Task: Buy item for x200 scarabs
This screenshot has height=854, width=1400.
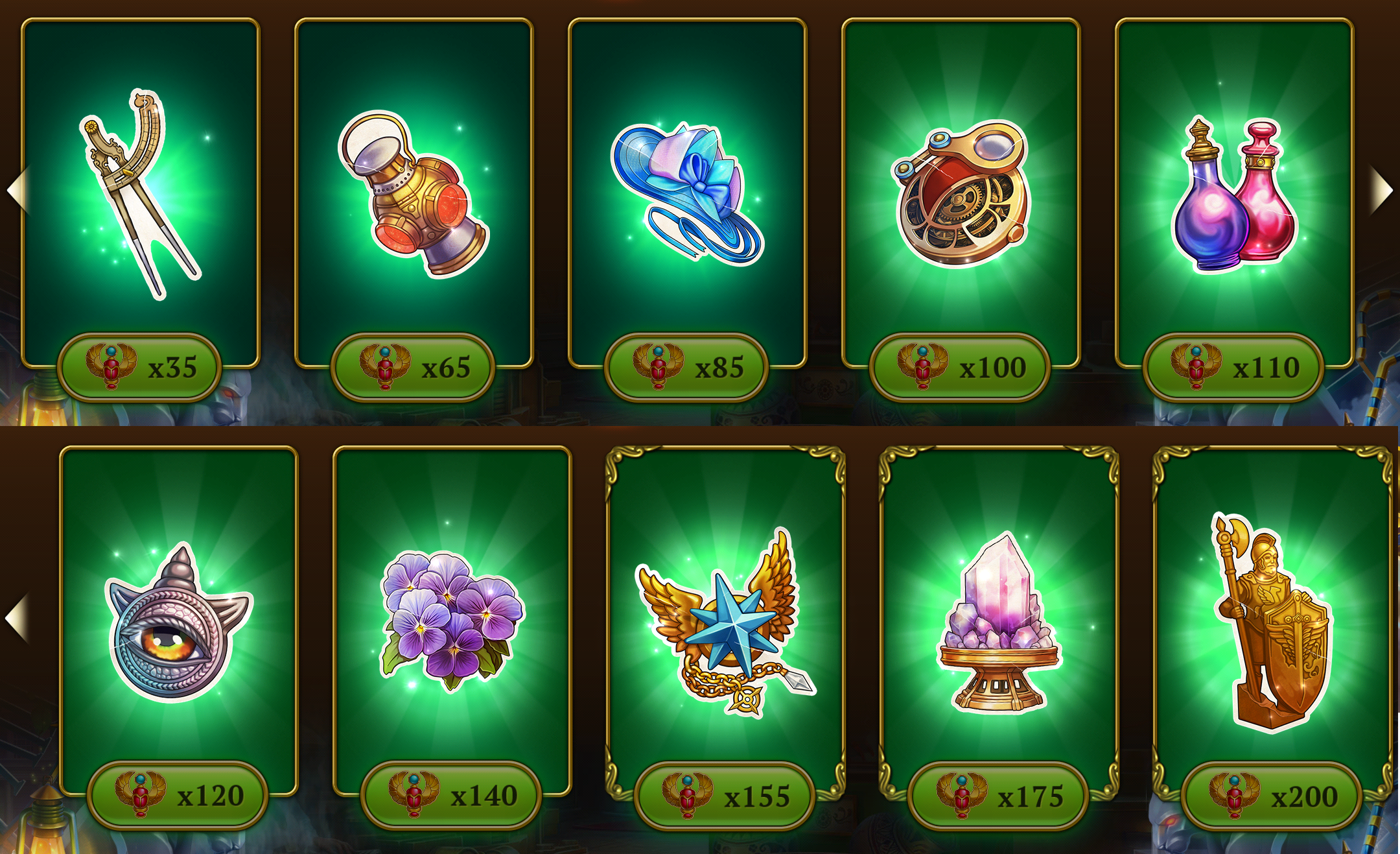Action: pyautogui.click(x=1272, y=796)
